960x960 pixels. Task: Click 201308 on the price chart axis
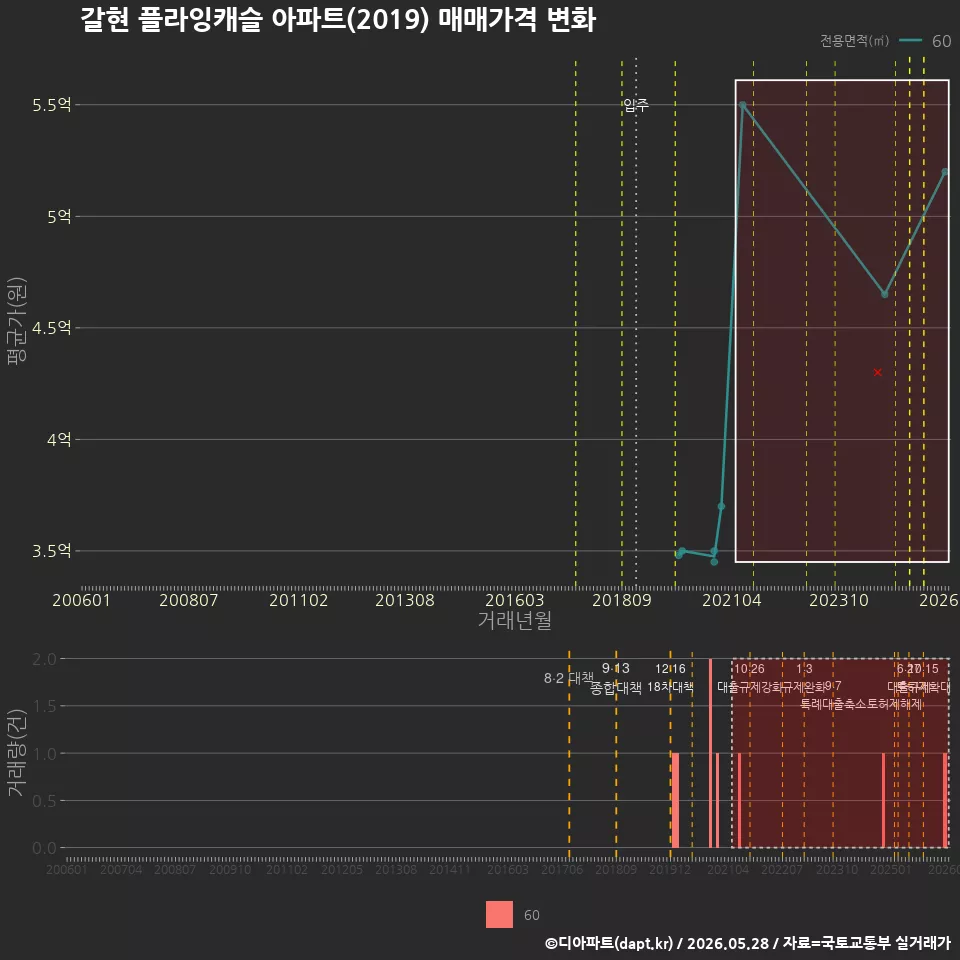(405, 600)
